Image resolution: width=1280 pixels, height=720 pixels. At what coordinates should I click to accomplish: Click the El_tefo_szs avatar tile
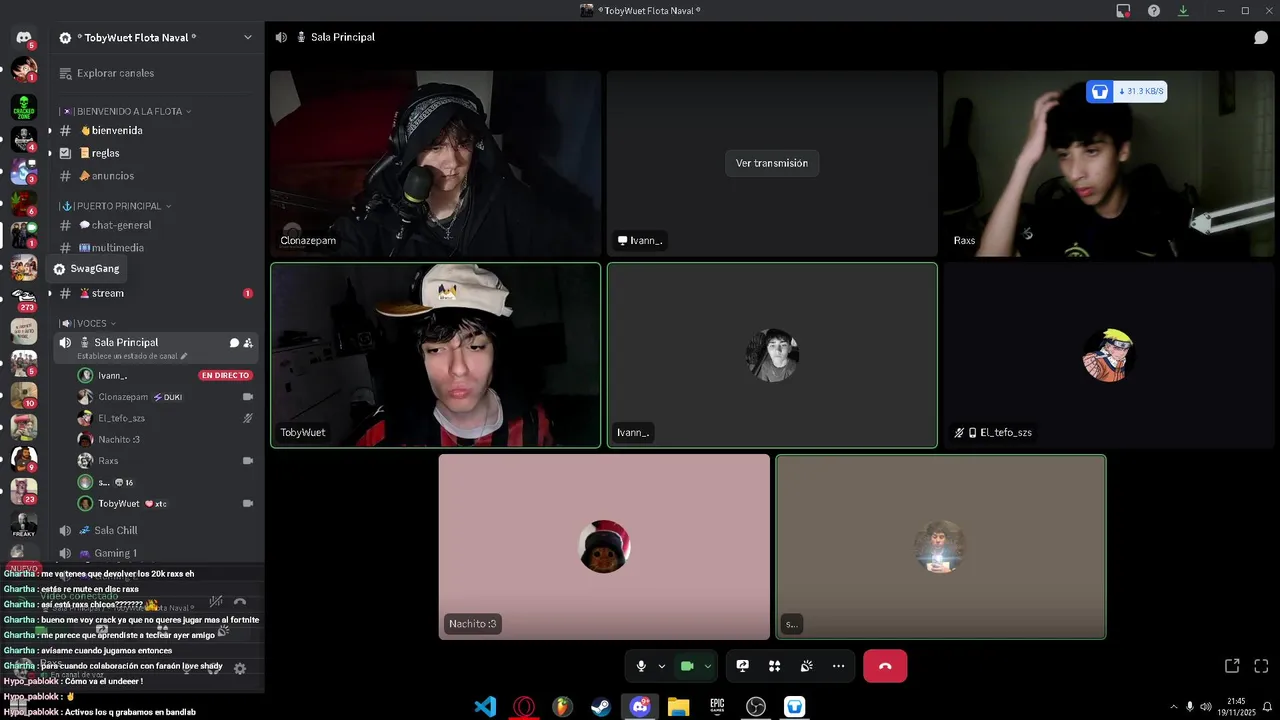[x=1109, y=355]
